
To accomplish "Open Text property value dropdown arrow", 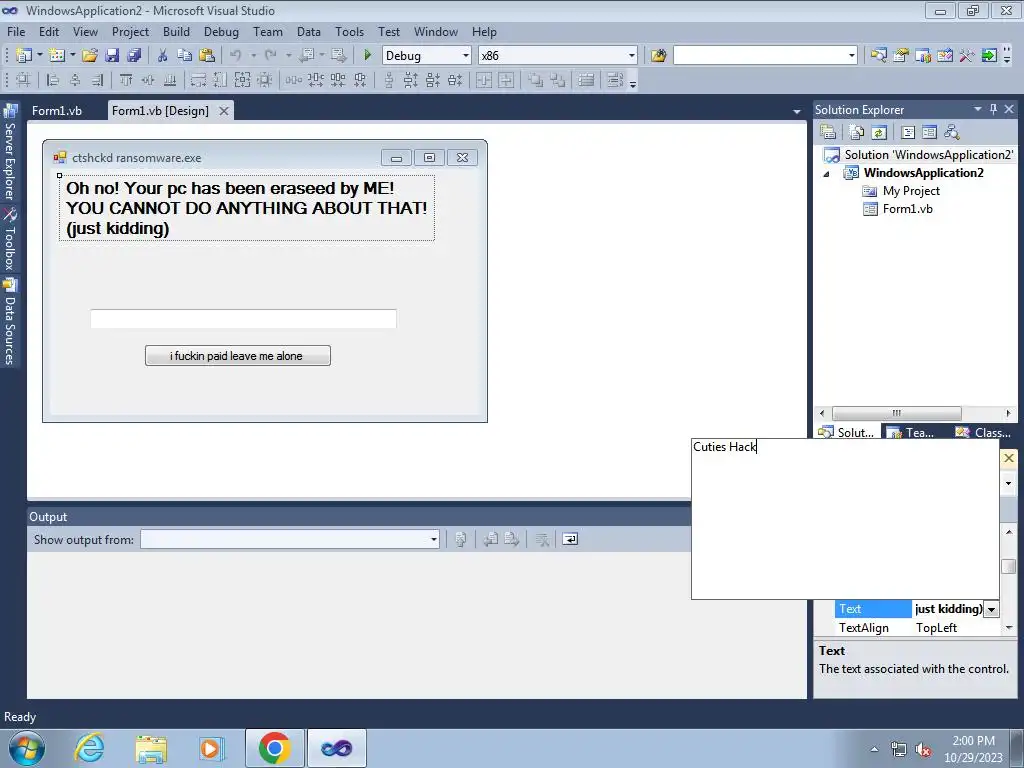I will click(991, 609).
